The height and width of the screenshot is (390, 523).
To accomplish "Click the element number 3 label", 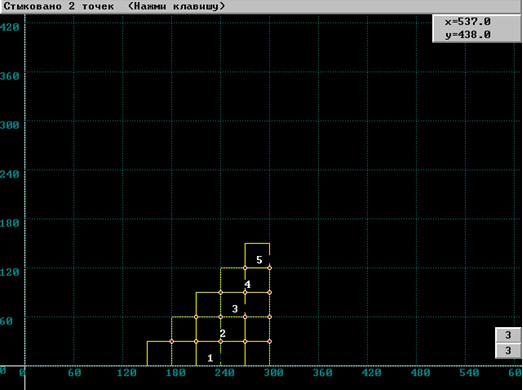I will point(235,309).
